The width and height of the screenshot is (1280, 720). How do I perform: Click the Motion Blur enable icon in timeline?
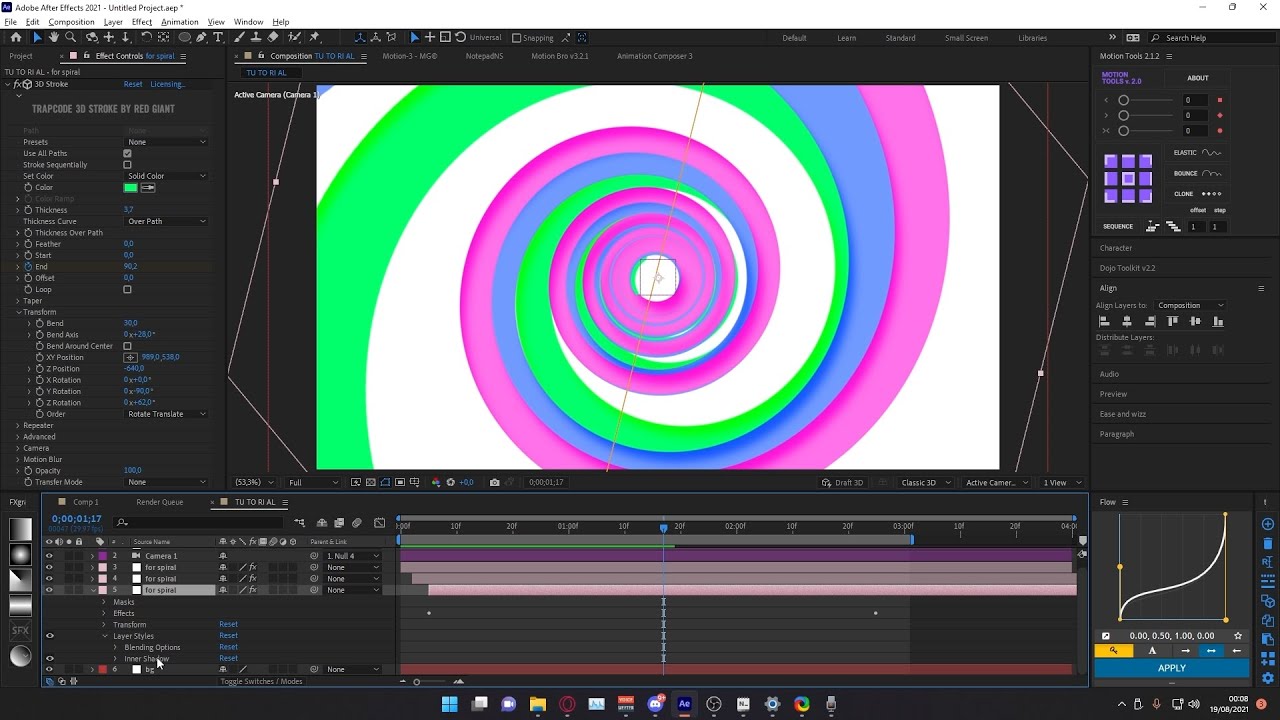[x=357, y=522]
